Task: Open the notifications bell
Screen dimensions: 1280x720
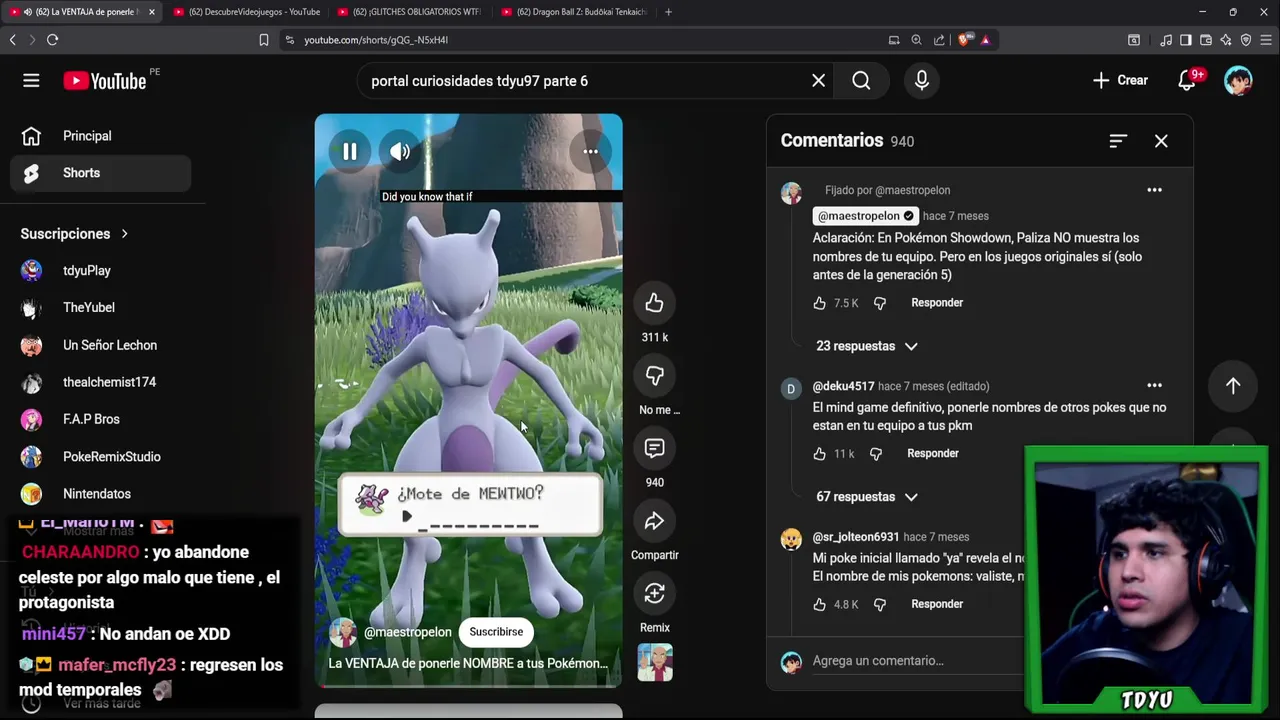Action: coord(1187,81)
